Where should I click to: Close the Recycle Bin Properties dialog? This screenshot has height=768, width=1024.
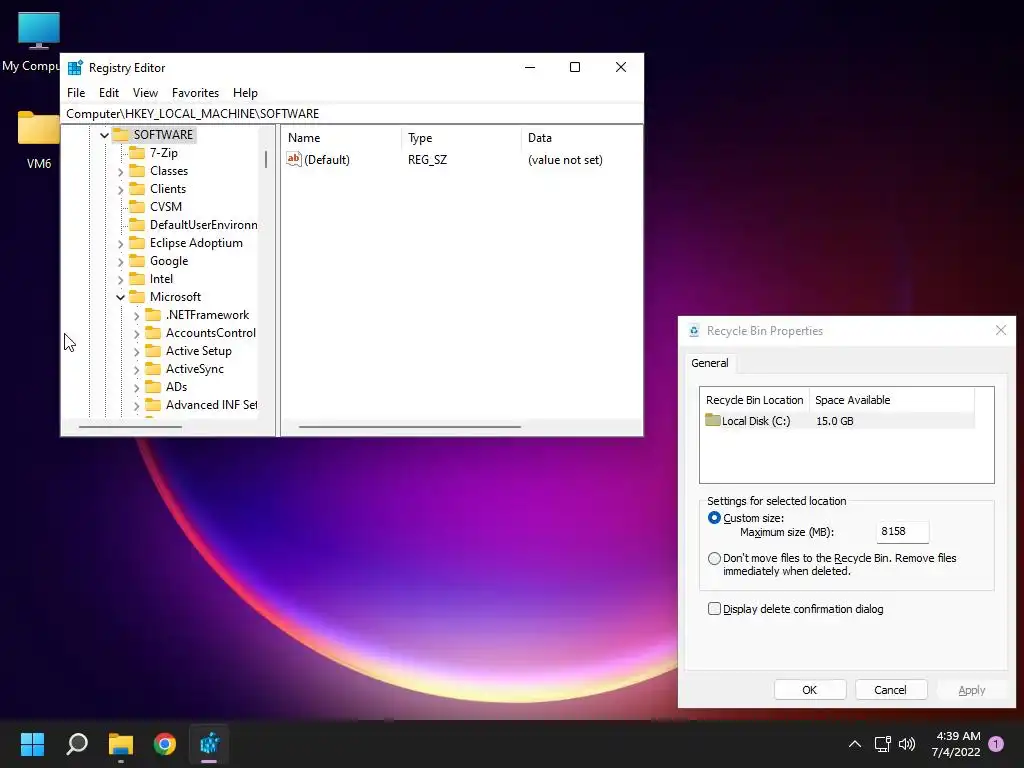pyautogui.click(x=1000, y=330)
